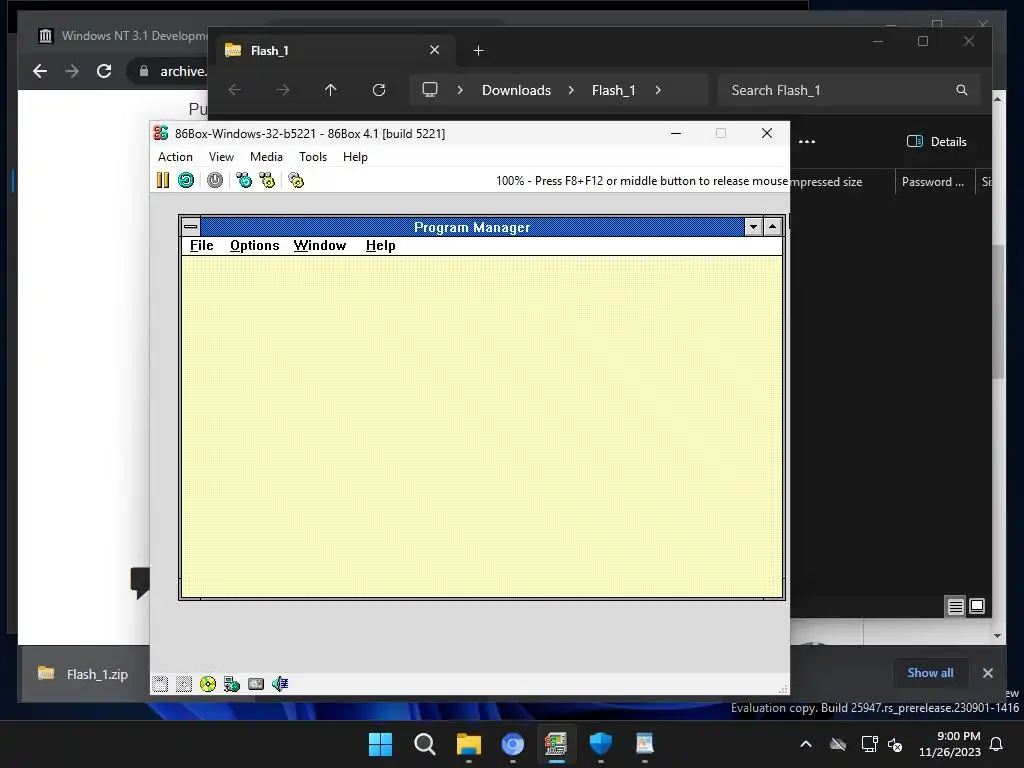Select Flash_1 in the Explorer breadcrumb
The image size is (1024, 768).
coord(614,90)
